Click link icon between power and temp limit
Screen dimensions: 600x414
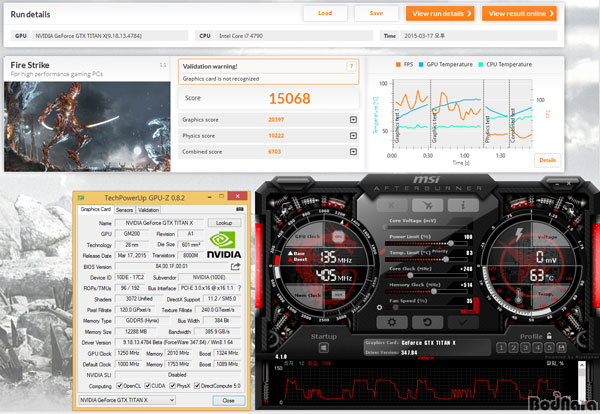click(382, 251)
